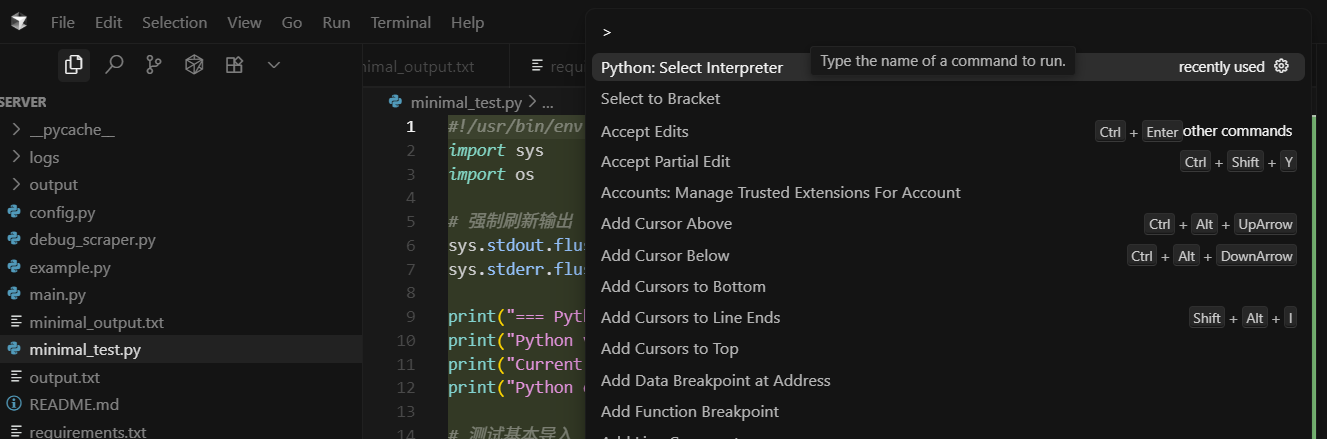
Task: Open the Extensions view icon
Action: tap(234, 65)
